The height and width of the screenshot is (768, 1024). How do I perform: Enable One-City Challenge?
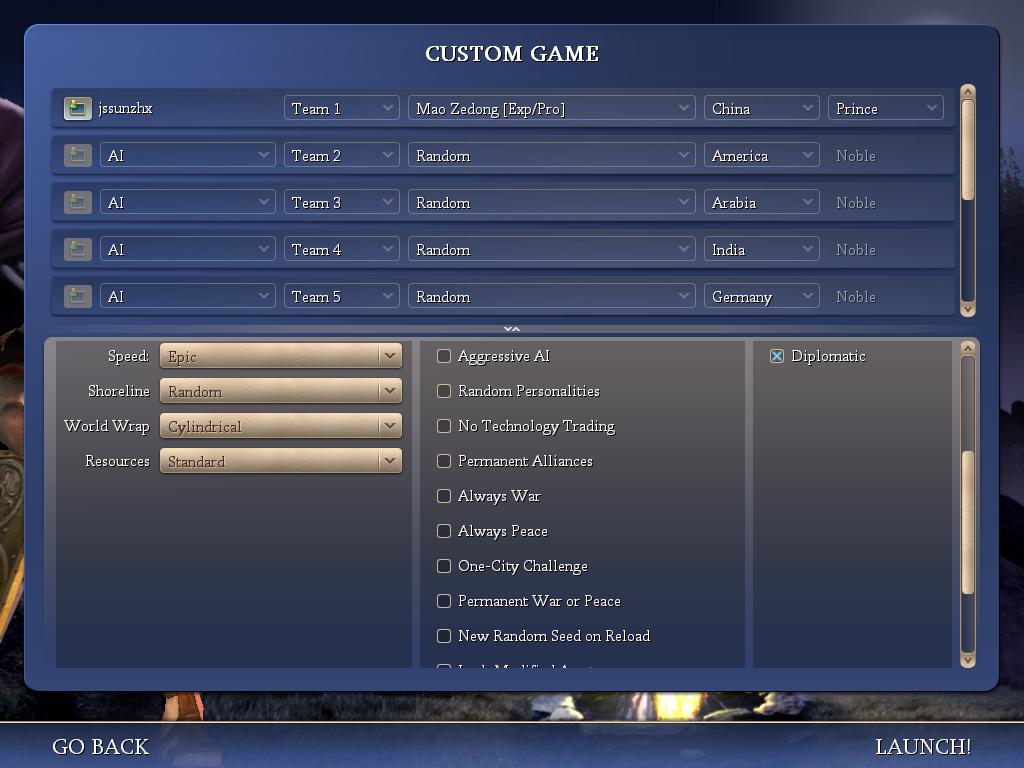[444, 566]
